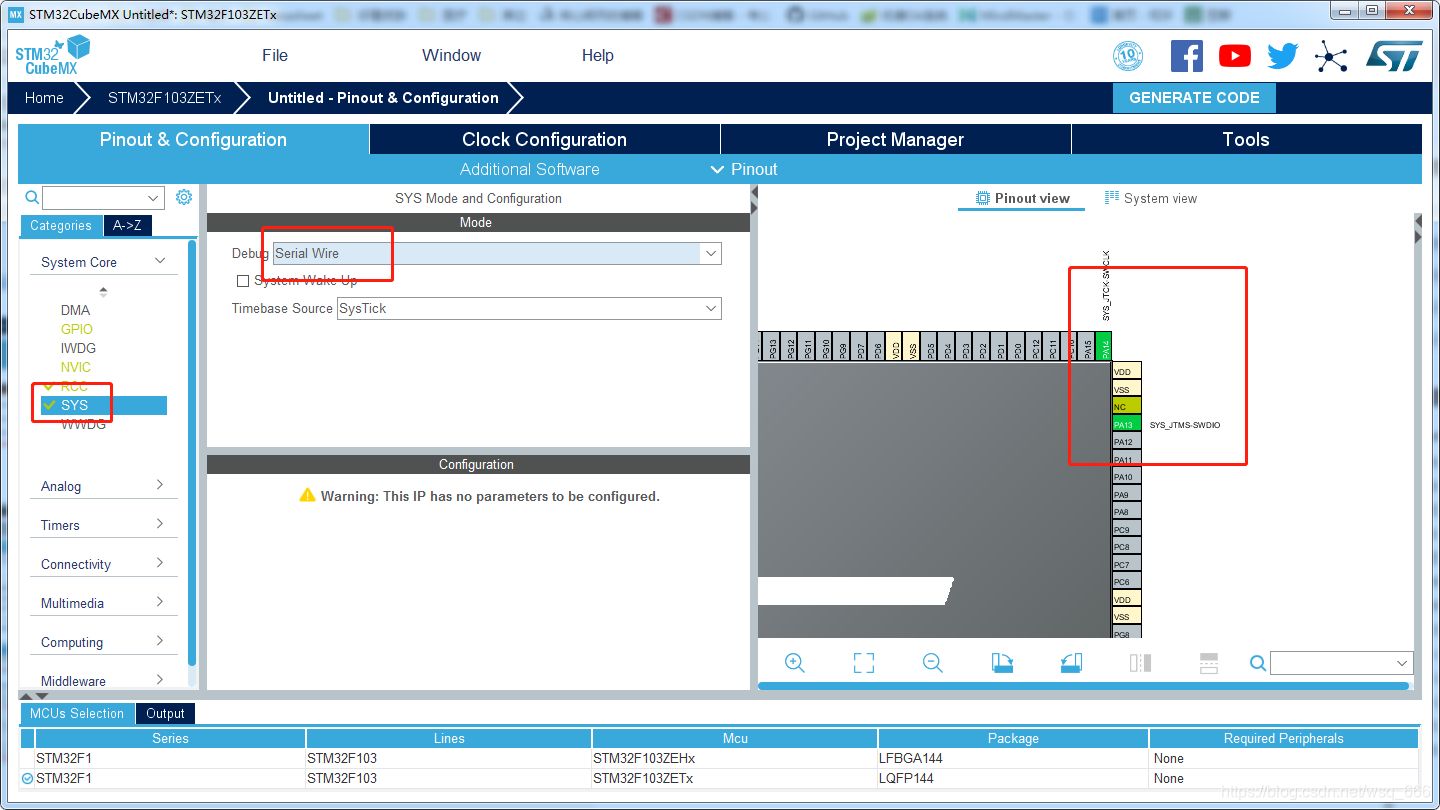Click the NC pin on chip
Image resolution: width=1440 pixels, height=810 pixels.
point(1126,407)
